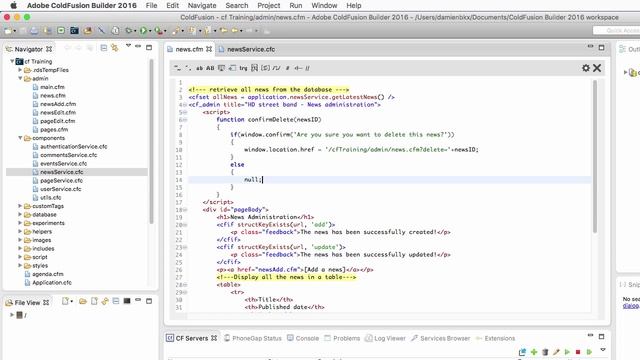Click the editor toolbar gear settings icon
This screenshot has width=640, height=360.
click(x=586, y=68)
